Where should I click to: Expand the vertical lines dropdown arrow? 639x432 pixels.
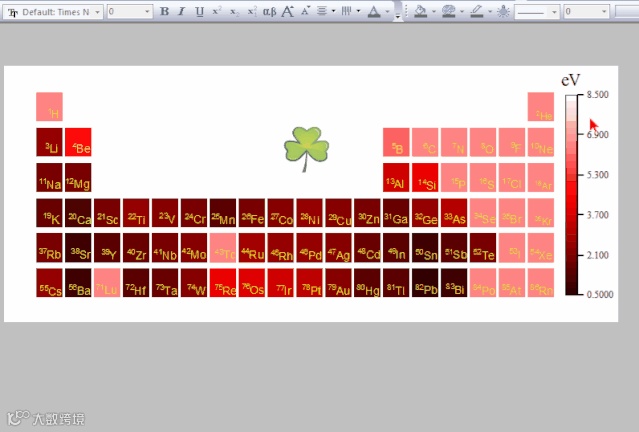click(x=358, y=11)
